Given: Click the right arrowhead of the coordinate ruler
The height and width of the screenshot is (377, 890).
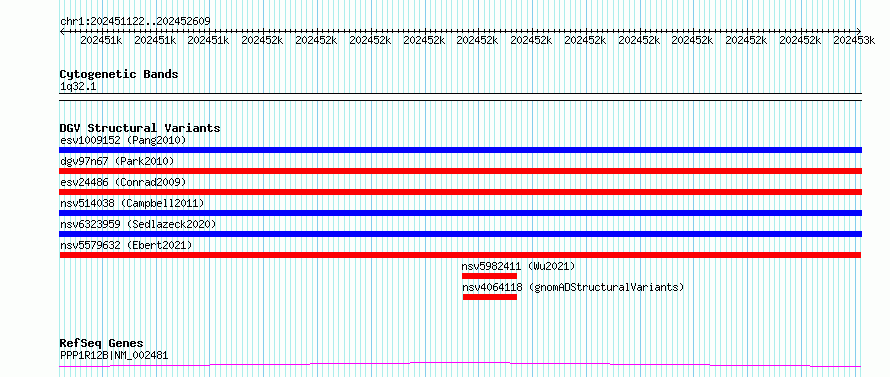Looking at the screenshot, I should [x=858, y=31].
